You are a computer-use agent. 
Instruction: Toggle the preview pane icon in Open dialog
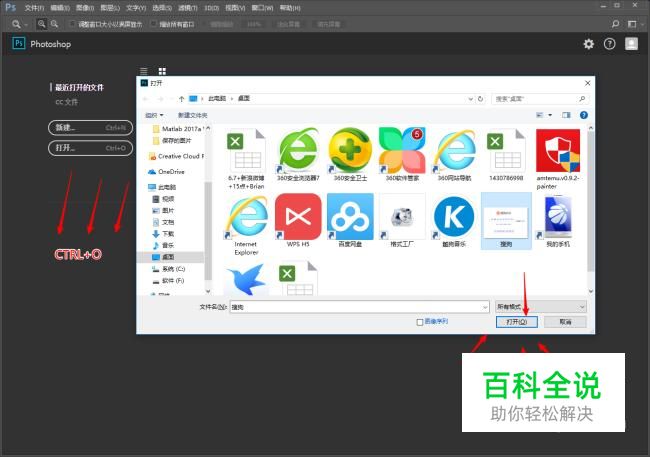566,115
